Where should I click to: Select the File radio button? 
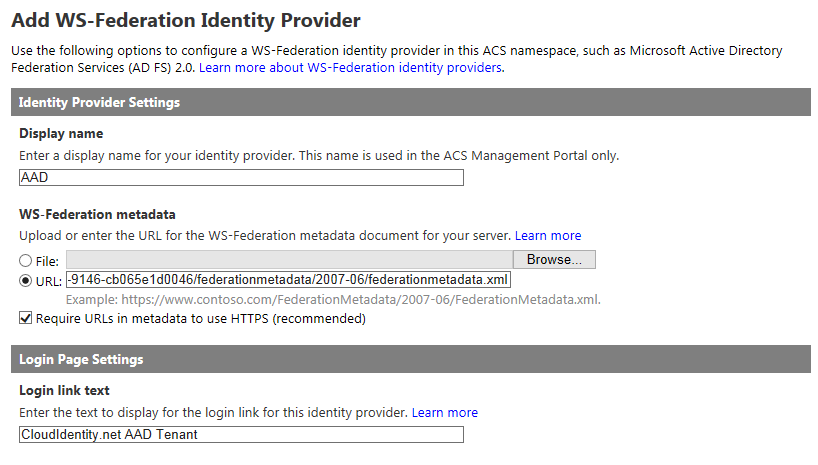(x=26, y=260)
